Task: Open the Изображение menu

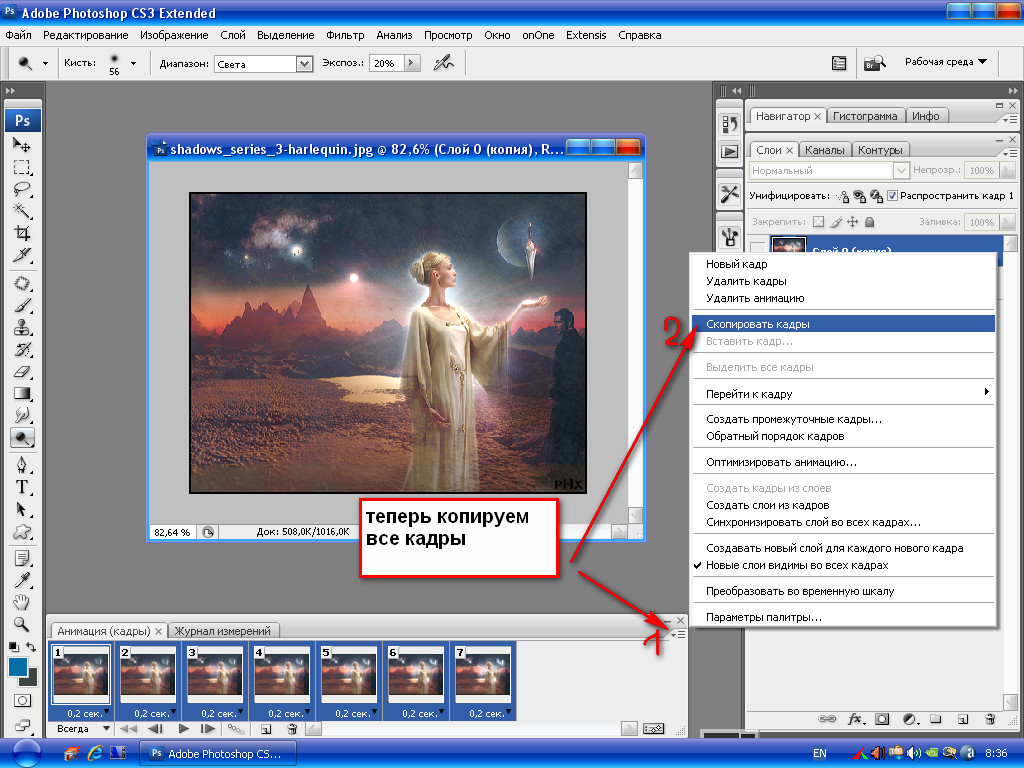Action: pyautogui.click(x=174, y=35)
